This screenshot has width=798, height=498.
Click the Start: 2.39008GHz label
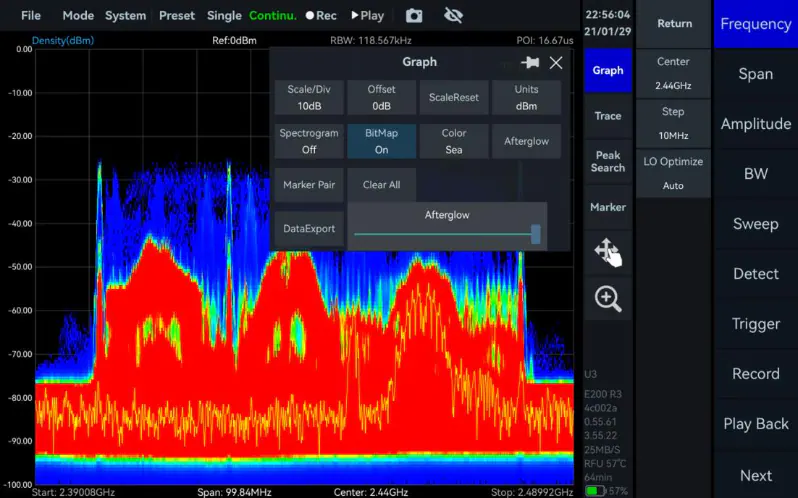73,492
